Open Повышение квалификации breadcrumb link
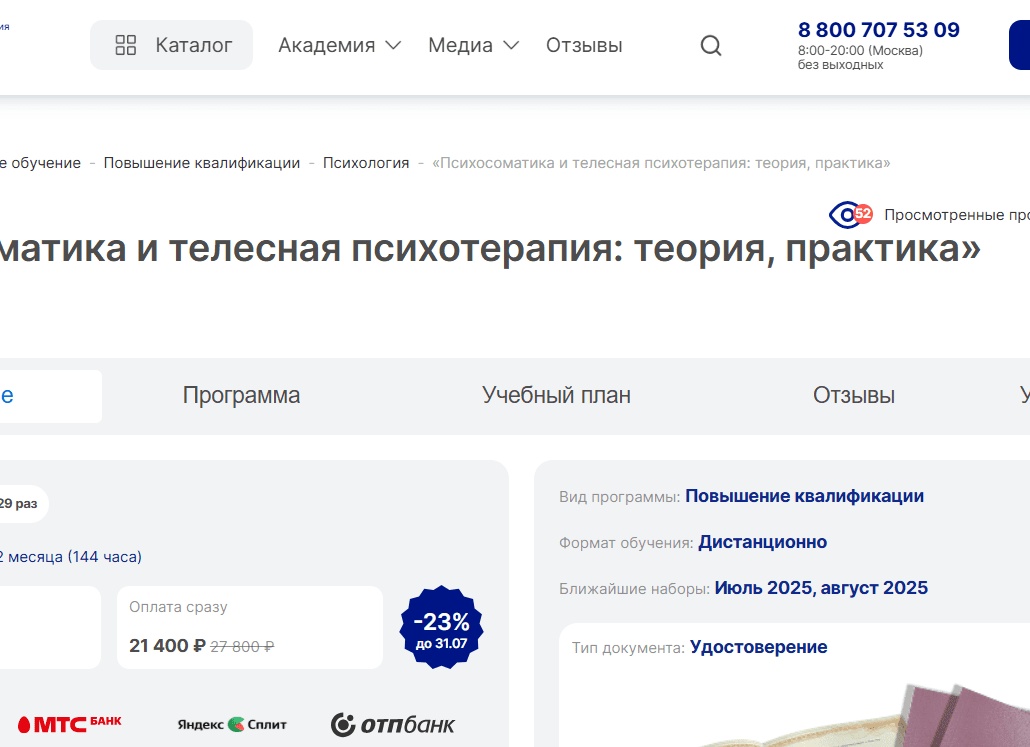 coord(202,163)
